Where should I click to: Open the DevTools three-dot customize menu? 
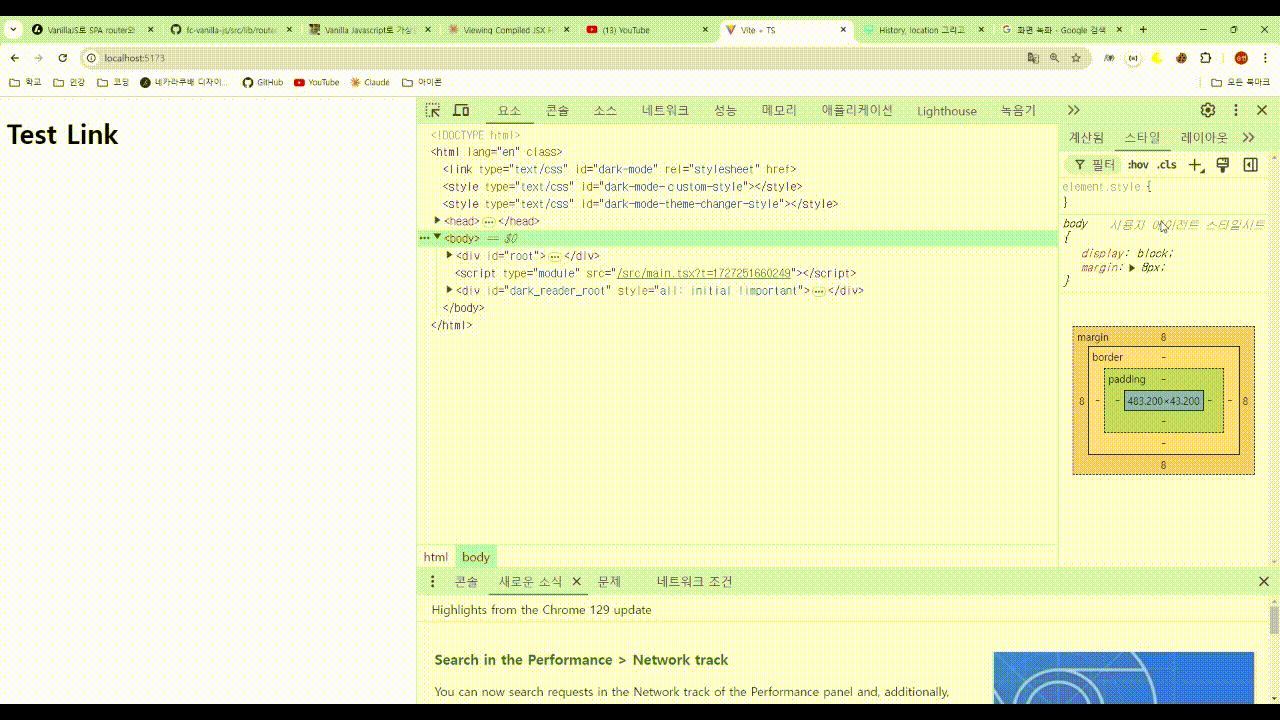[1236, 110]
